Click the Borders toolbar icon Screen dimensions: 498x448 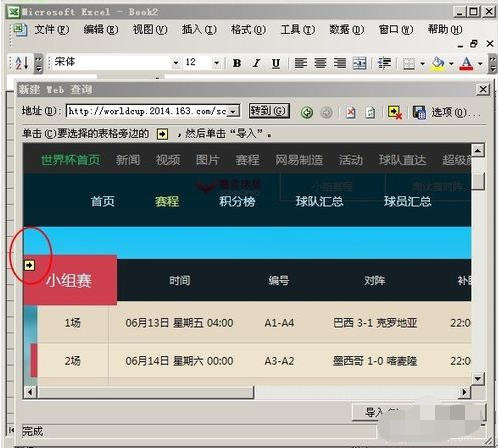tap(409, 63)
